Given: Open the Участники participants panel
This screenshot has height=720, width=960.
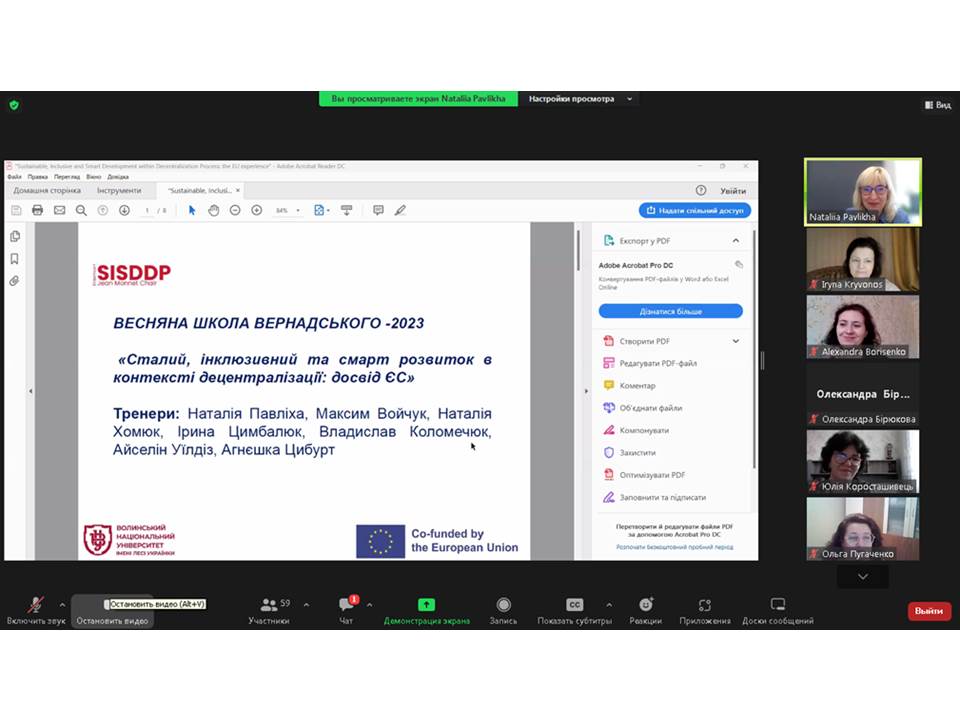Looking at the screenshot, I should click(x=269, y=610).
